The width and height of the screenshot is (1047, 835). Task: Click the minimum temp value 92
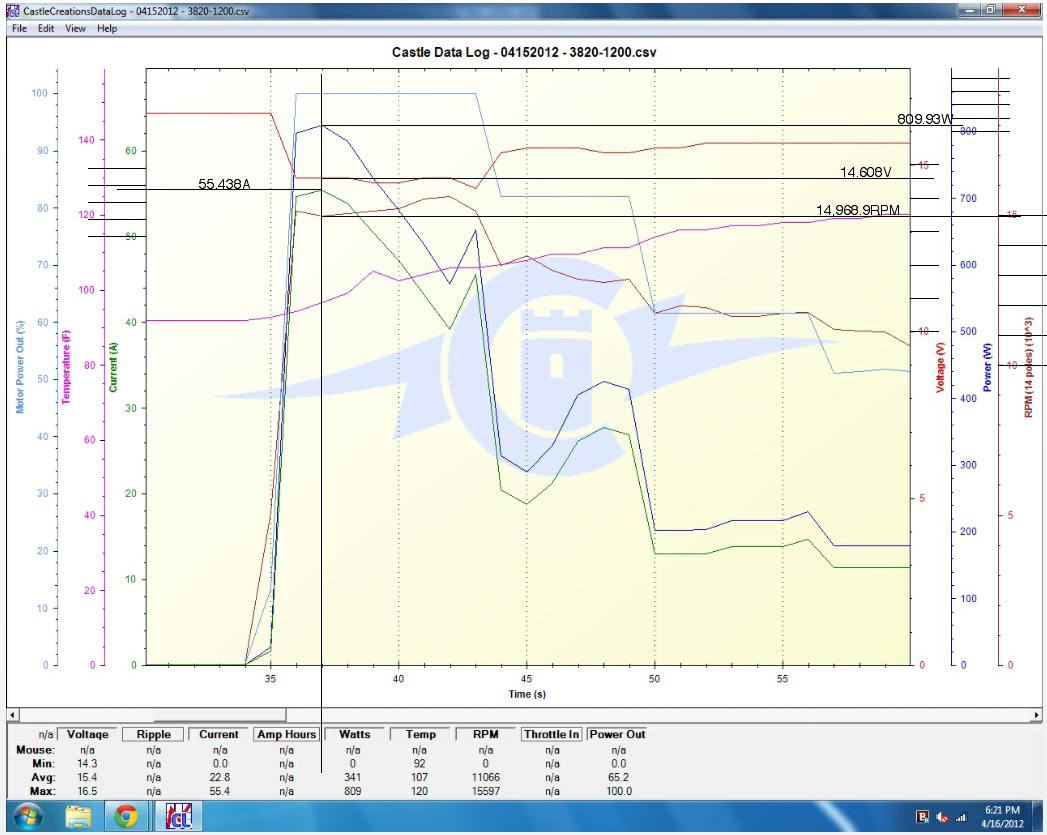point(419,764)
